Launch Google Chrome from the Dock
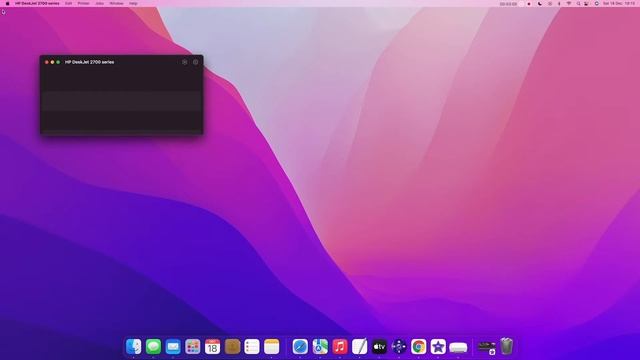This screenshot has width=640, height=360. 418,347
